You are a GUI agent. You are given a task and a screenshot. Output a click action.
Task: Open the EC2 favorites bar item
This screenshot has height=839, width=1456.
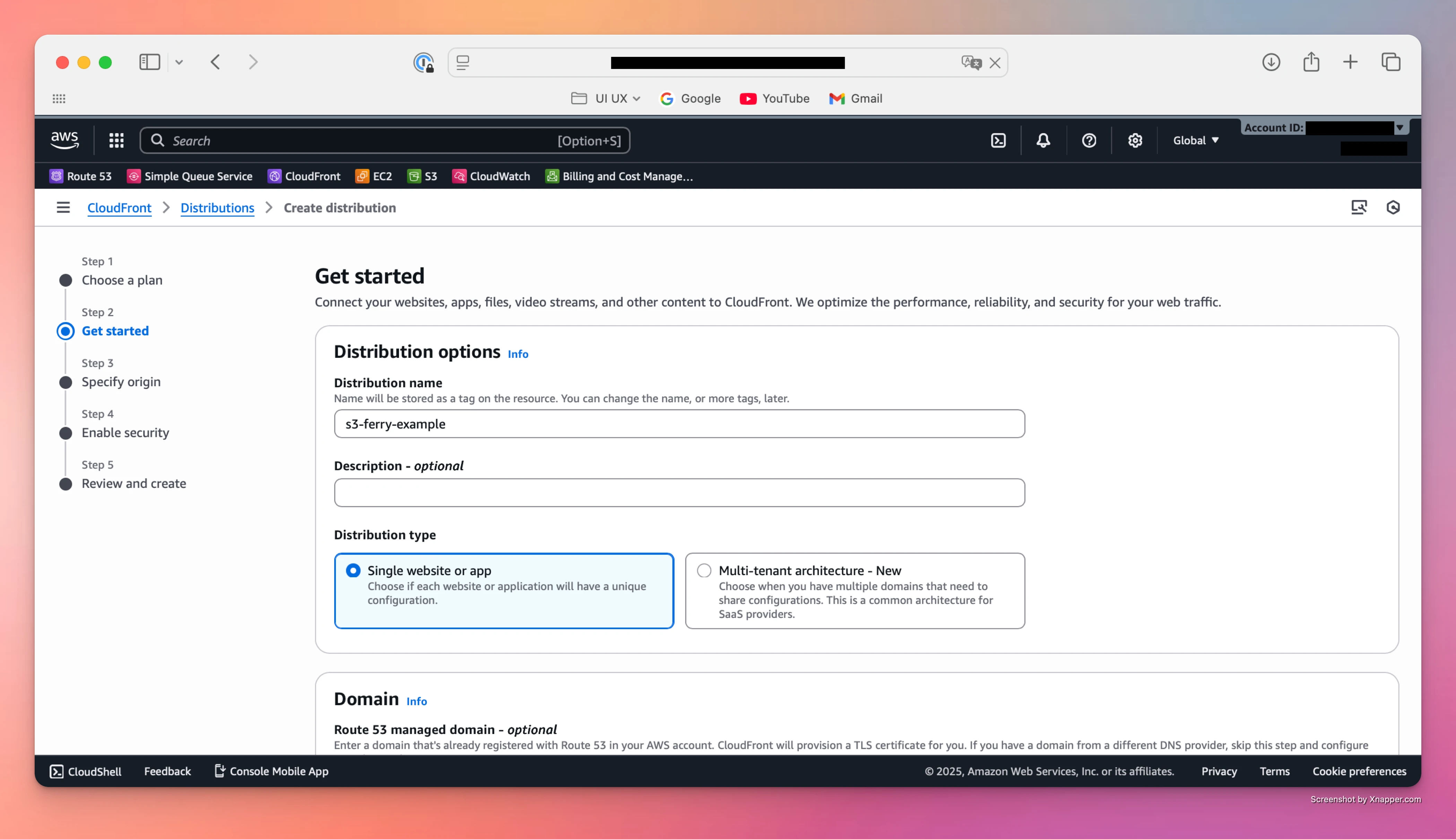(x=374, y=176)
